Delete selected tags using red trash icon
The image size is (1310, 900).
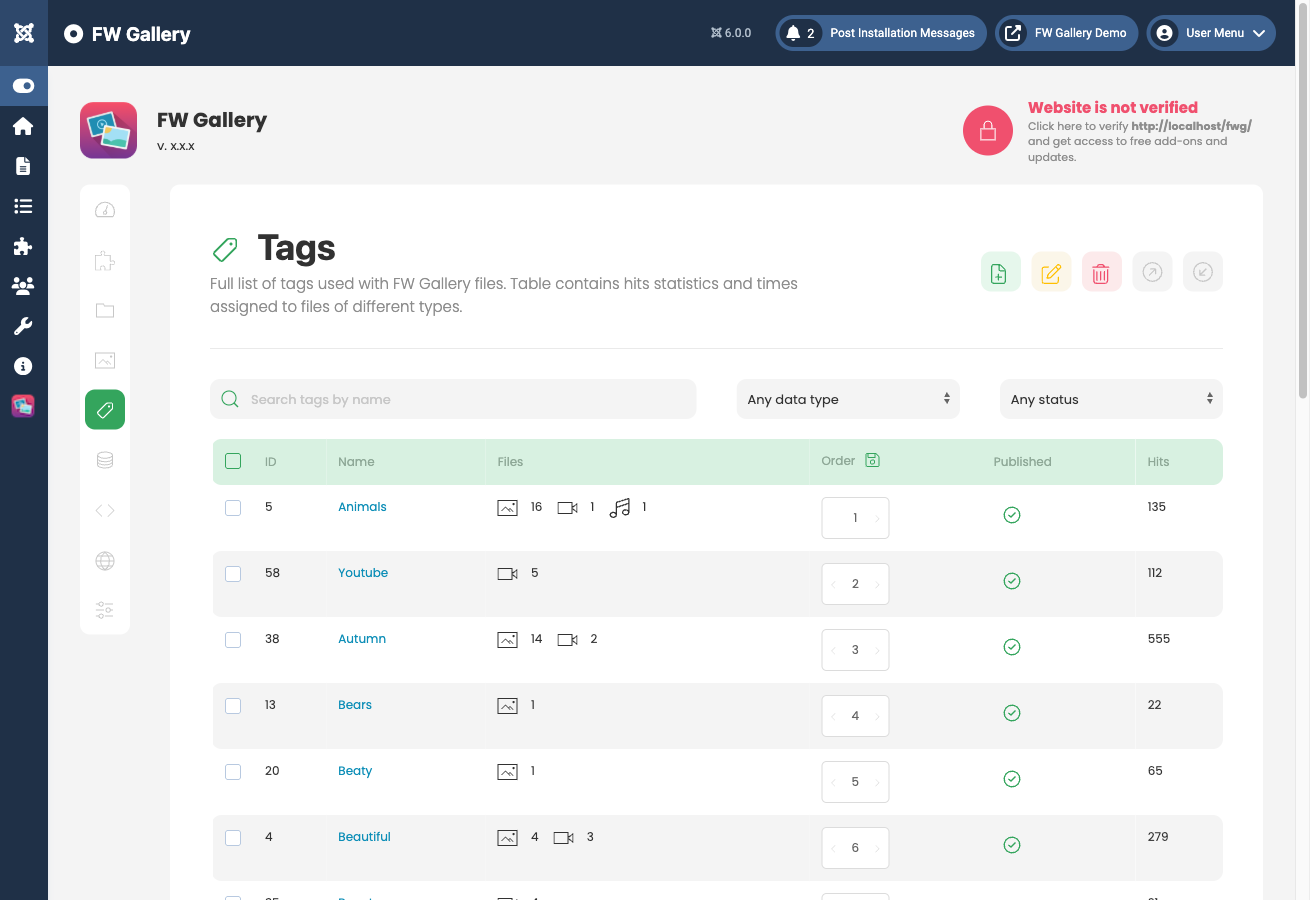point(1101,271)
